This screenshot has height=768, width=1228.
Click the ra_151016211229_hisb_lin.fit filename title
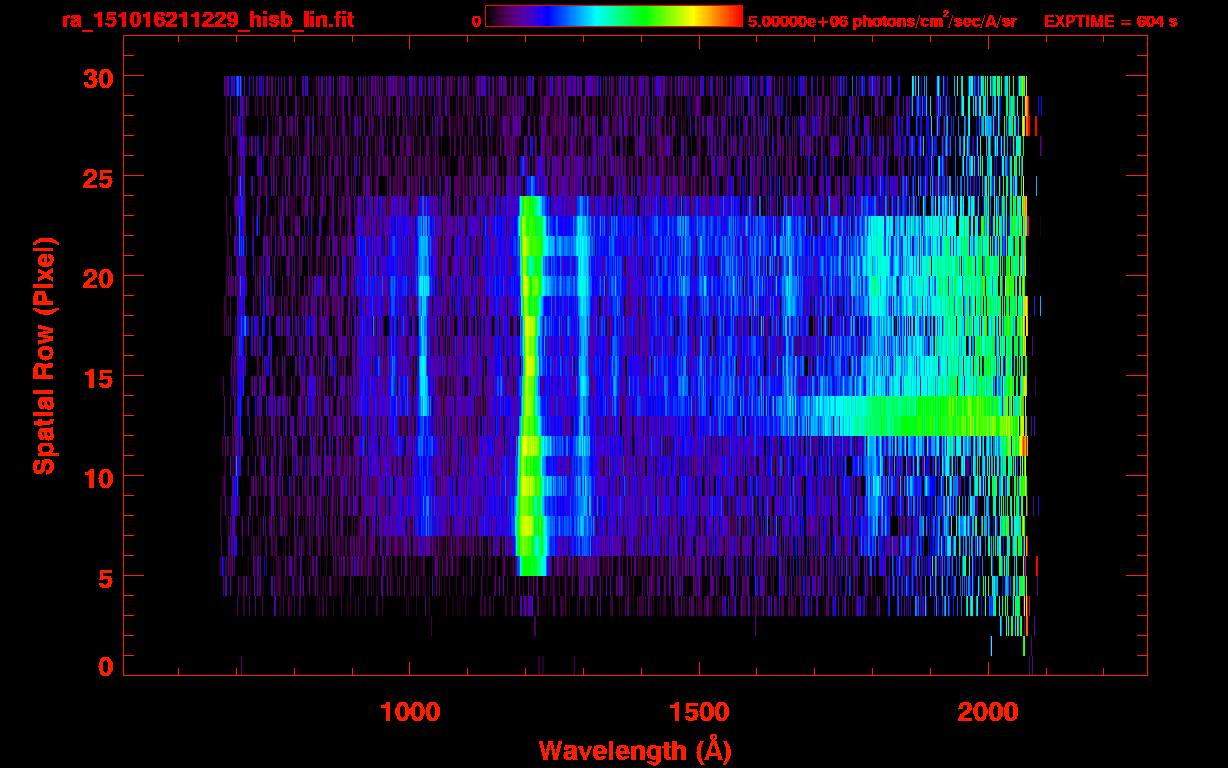click(206, 20)
